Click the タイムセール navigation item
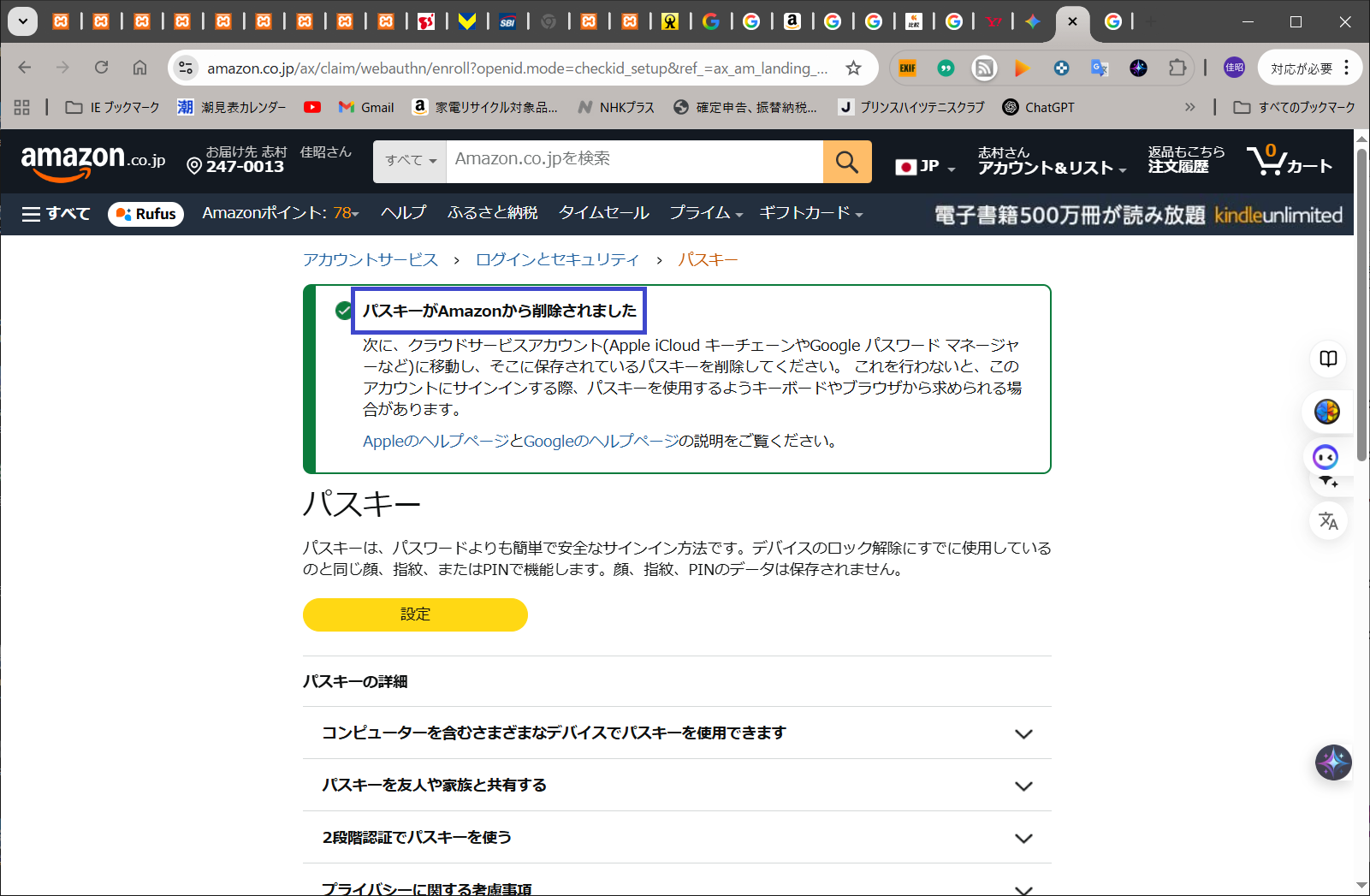Viewport: 1370px width, 896px height. pos(603,213)
